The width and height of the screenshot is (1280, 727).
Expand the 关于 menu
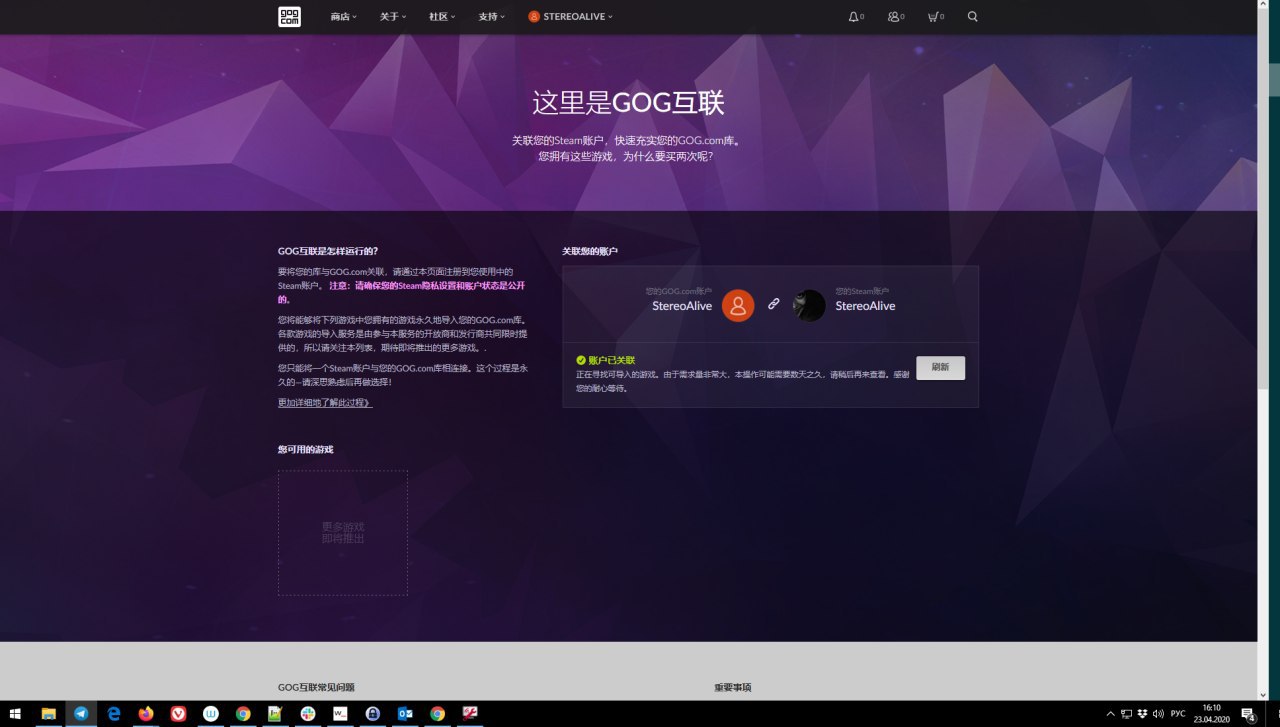point(393,17)
